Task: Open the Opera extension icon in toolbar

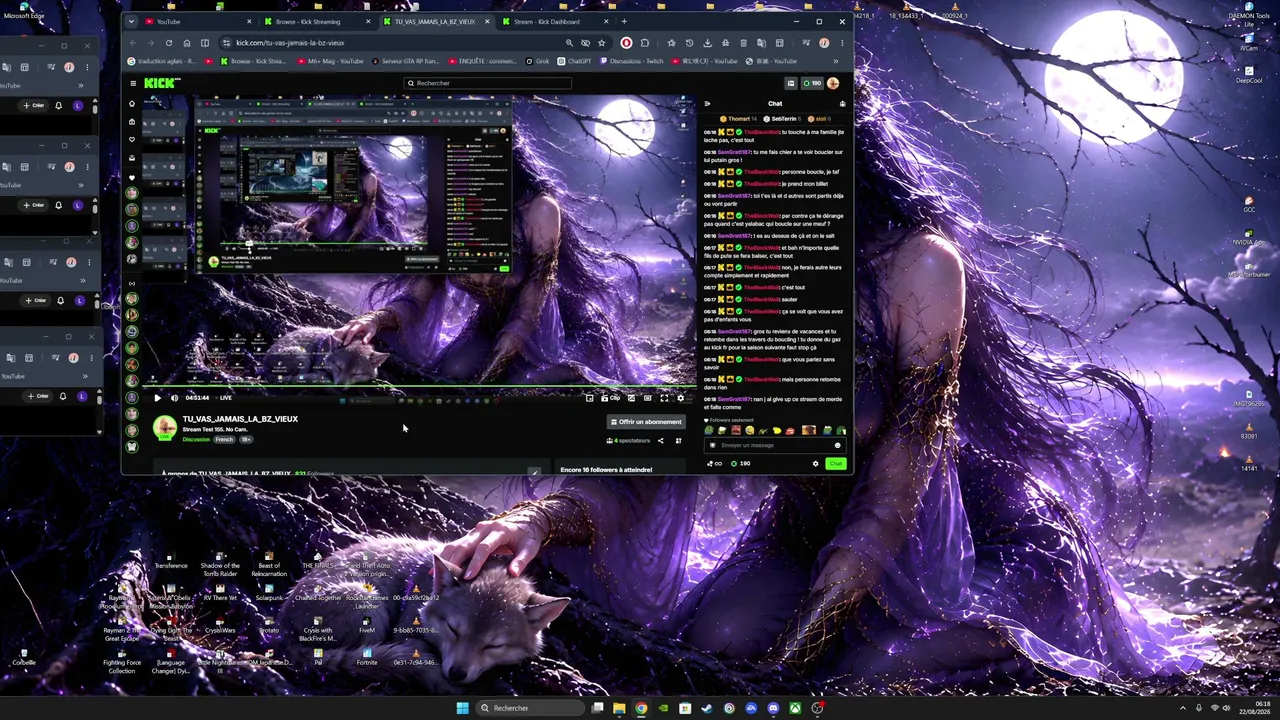Action: point(626,43)
